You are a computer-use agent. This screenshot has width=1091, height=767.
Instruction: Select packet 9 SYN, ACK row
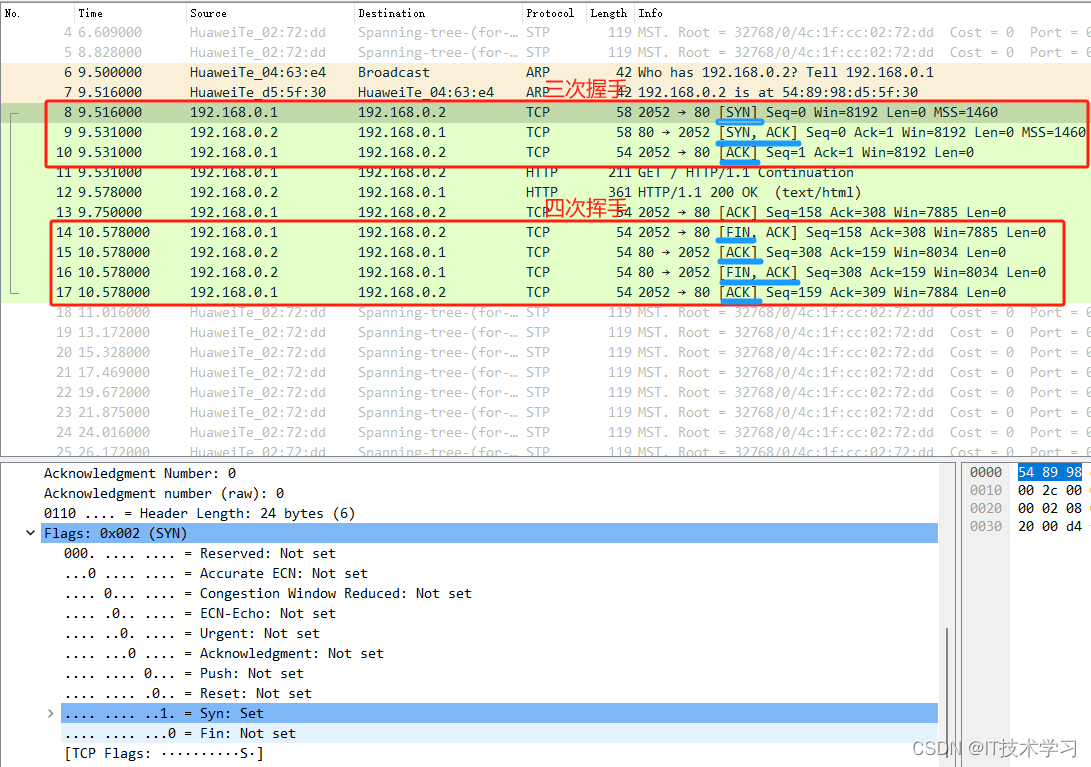[x=546, y=132]
